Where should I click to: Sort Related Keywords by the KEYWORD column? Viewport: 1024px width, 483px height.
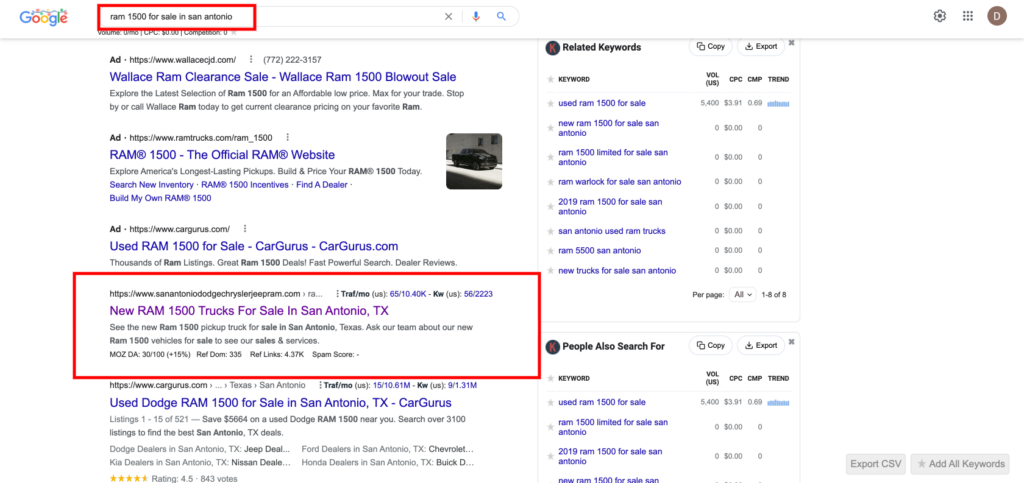coord(574,80)
